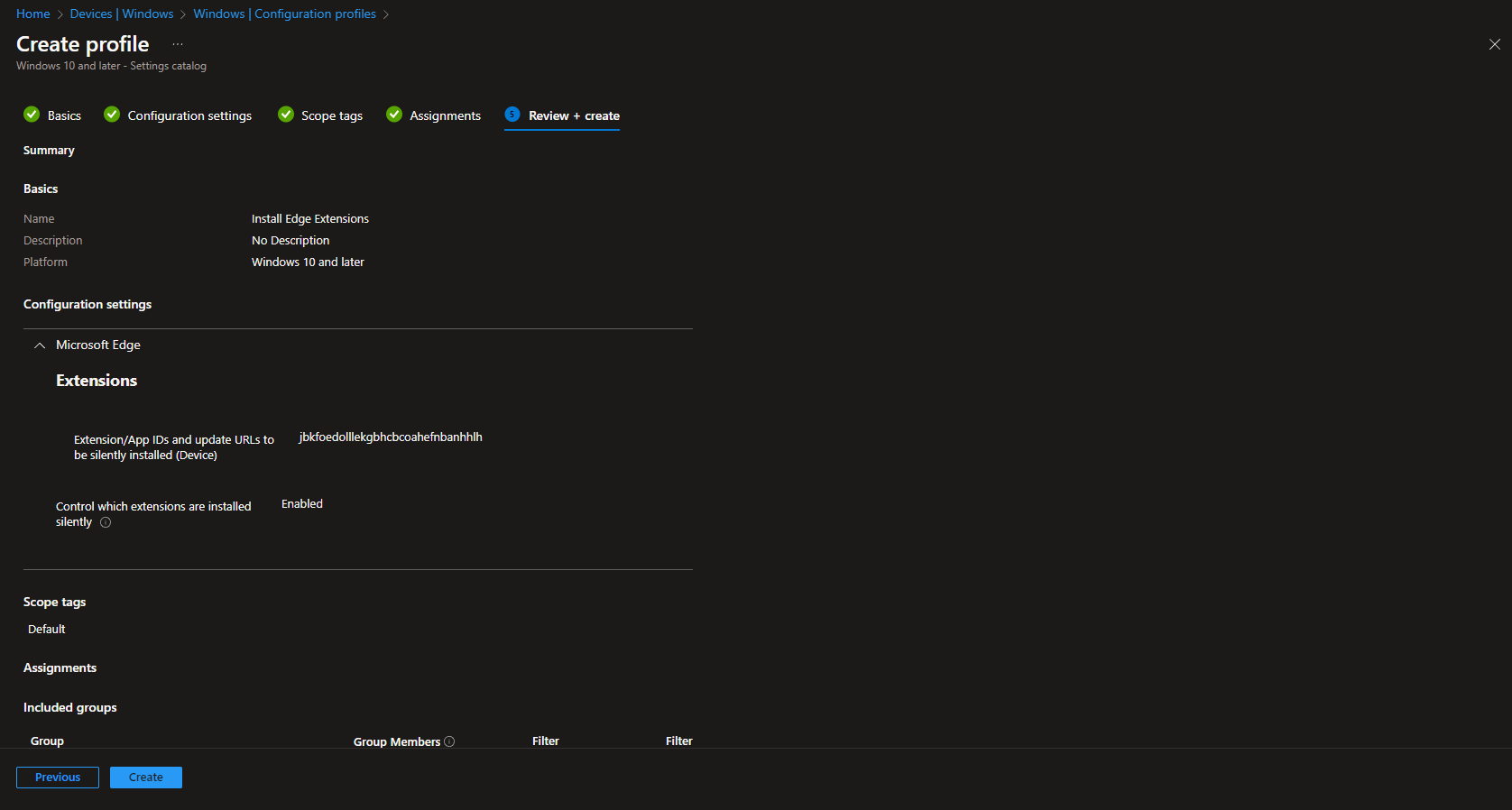Click the No Description value
1512x810 pixels.
click(290, 241)
